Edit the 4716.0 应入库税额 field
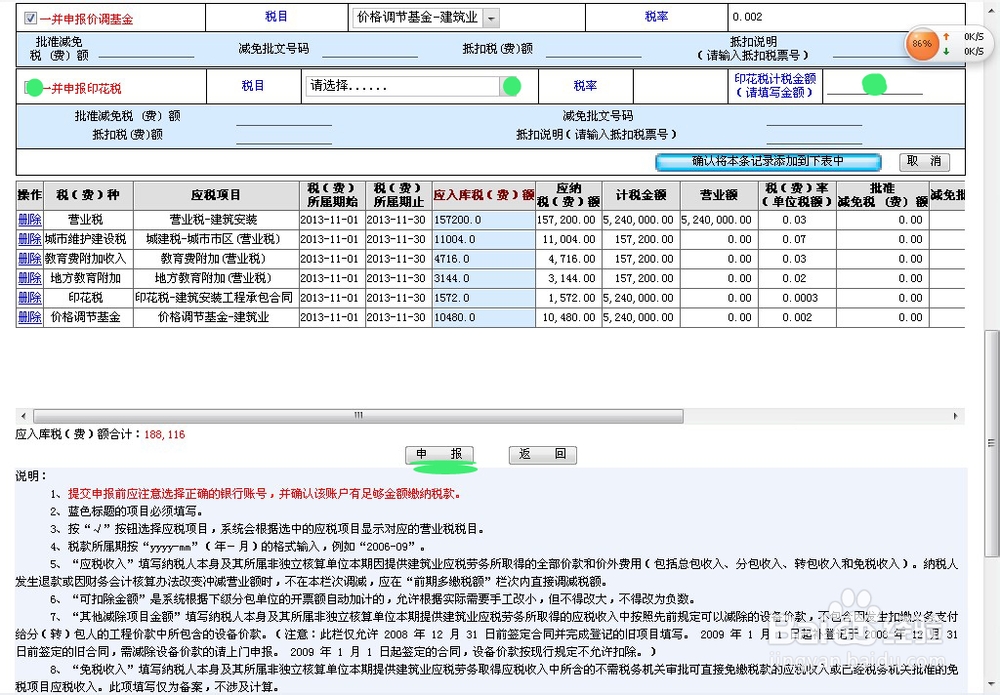Viewport: 1000px width, 695px height. click(483, 259)
